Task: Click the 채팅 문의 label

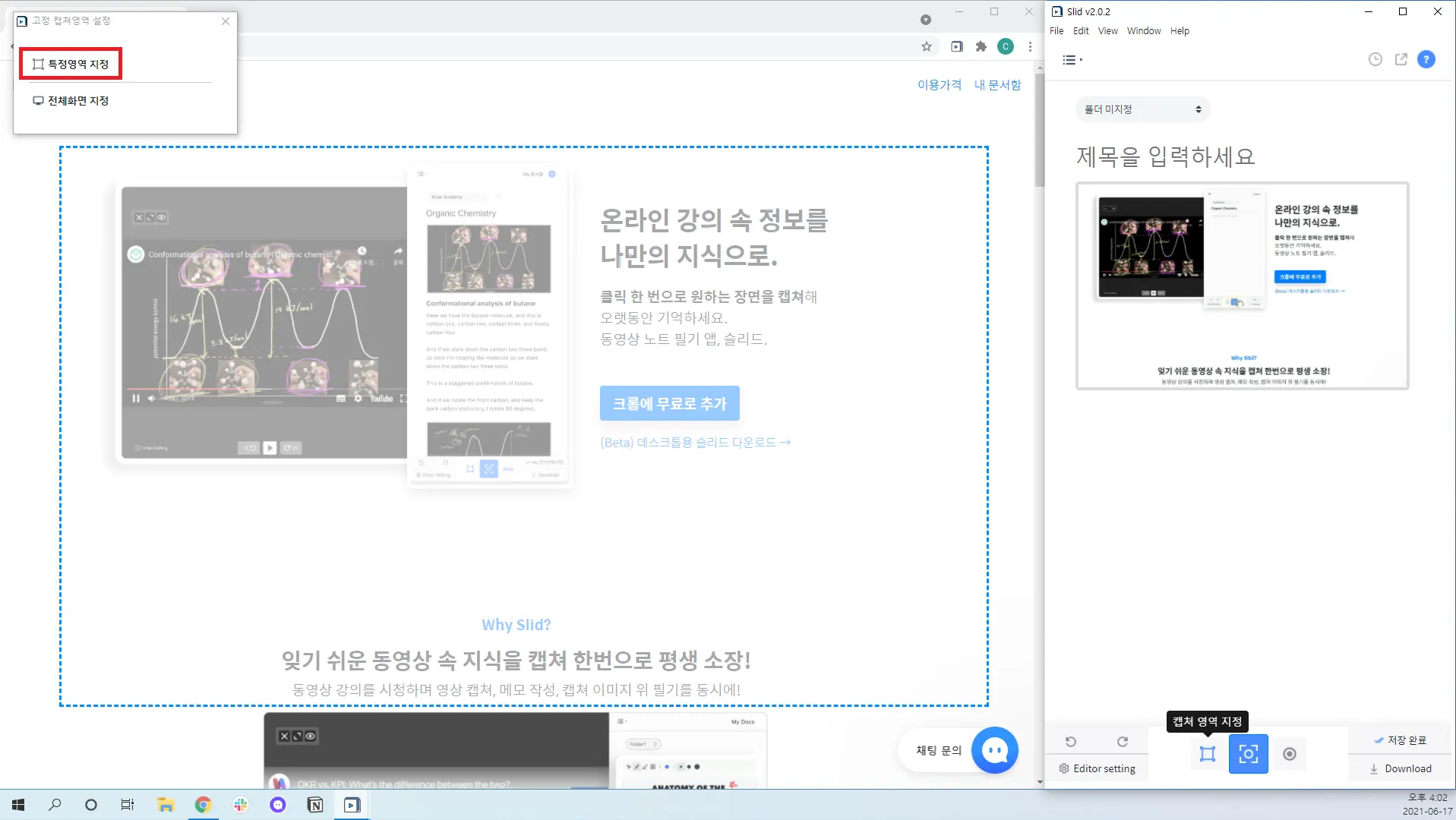Action: tap(939, 751)
